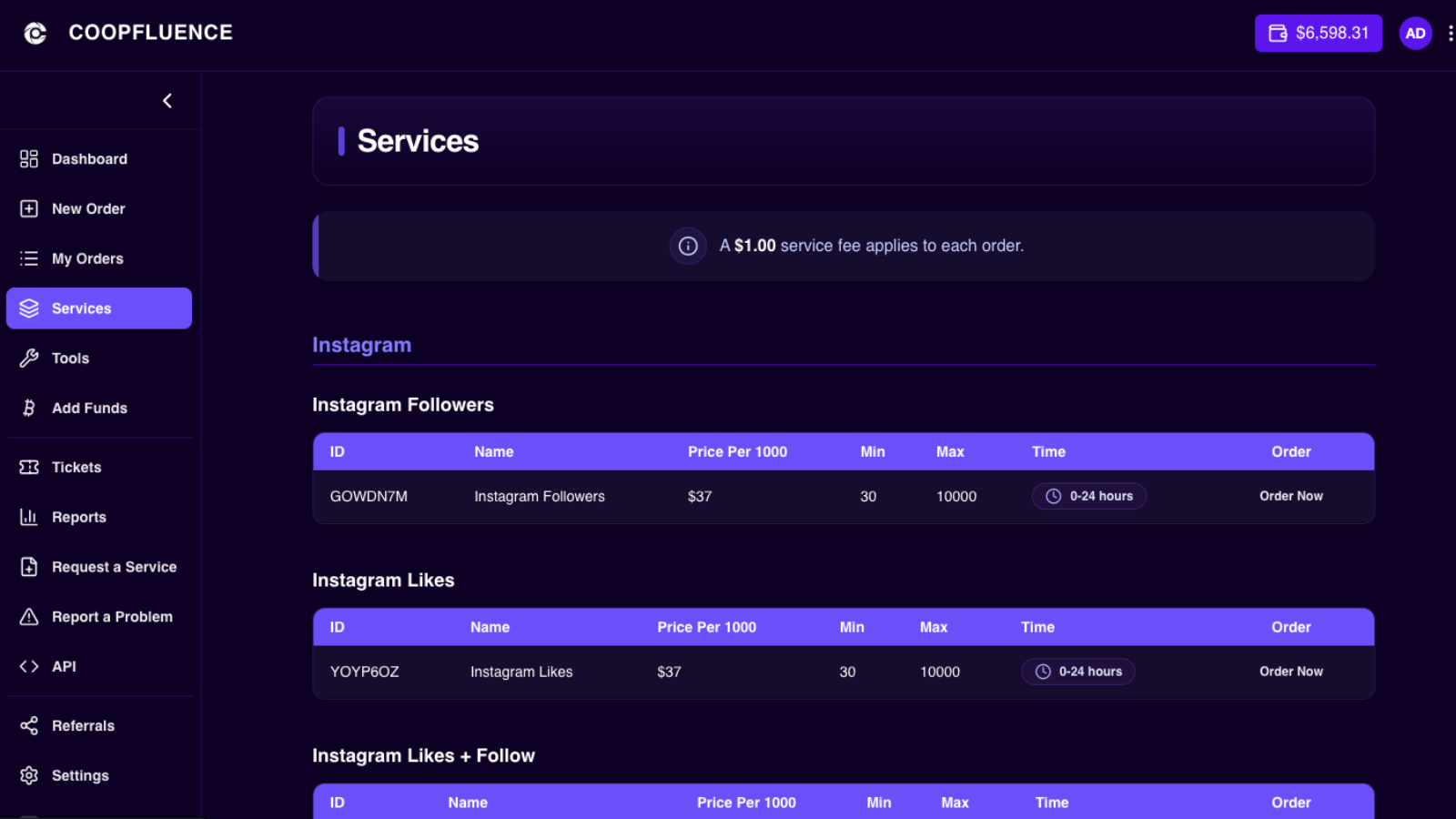
Task: Open My Orders via the list icon
Action: pyautogui.click(x=28, y=258)
